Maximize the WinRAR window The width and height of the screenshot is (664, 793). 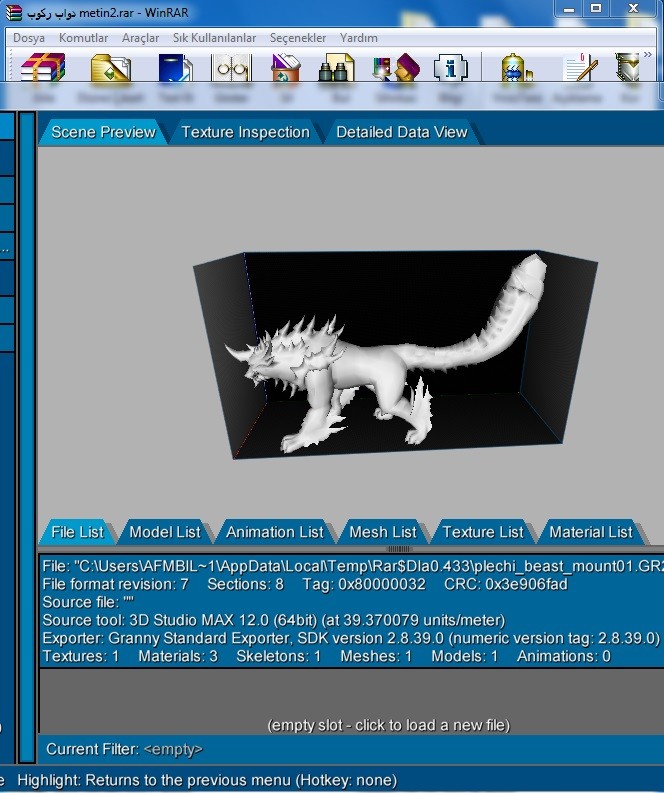pyautogui.click(x=597, y=9)
